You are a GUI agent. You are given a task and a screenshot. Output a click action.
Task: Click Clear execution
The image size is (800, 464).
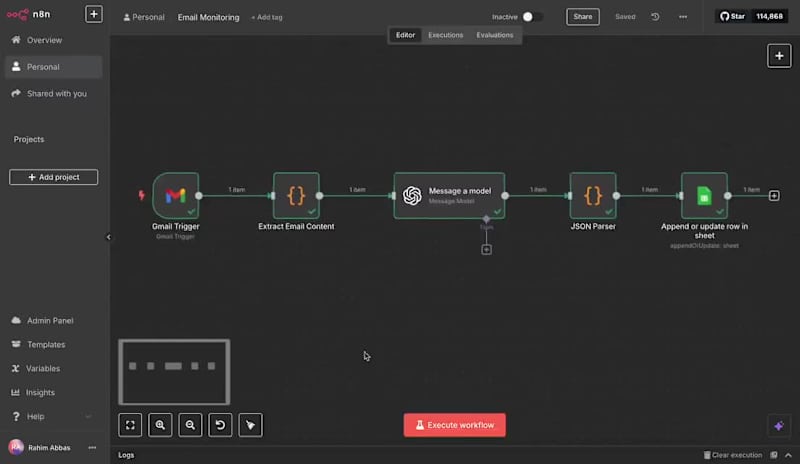pos(733,455)
